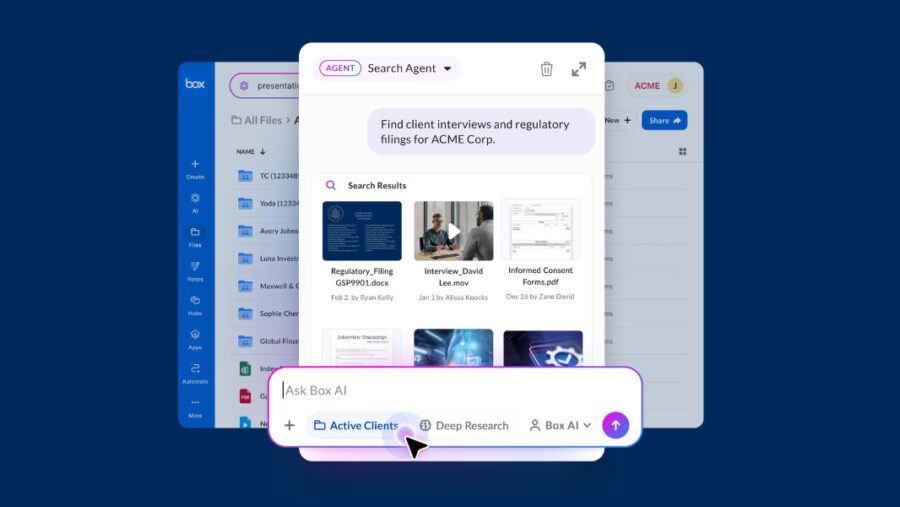Play the Interview_David Lee.mov video
The image size is (900, 507).
click(x=453, y=231)
